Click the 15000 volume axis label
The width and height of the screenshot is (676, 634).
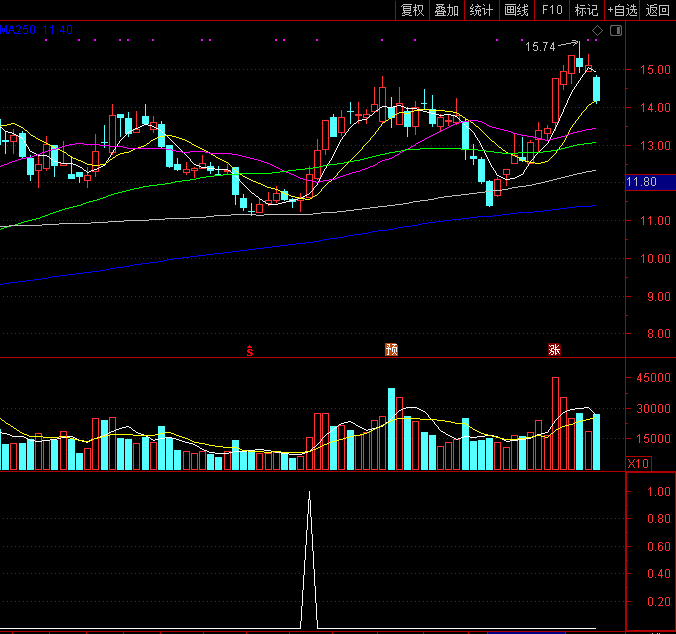coord(653,439)
